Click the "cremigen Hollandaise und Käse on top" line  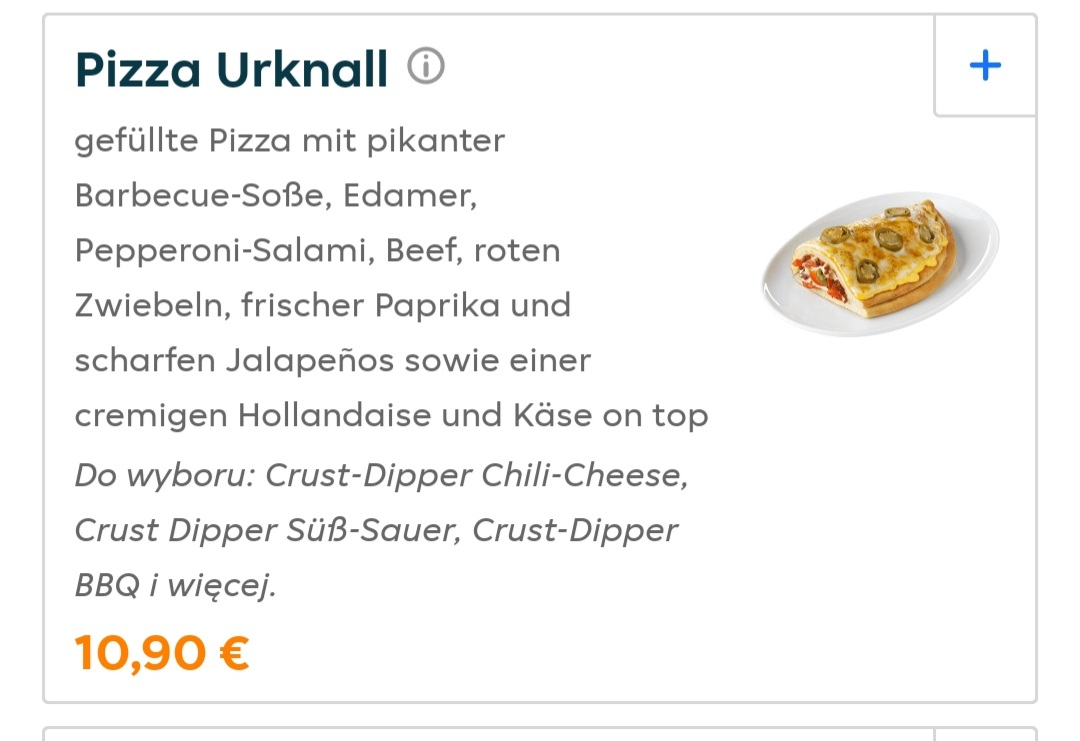[391, 414]
